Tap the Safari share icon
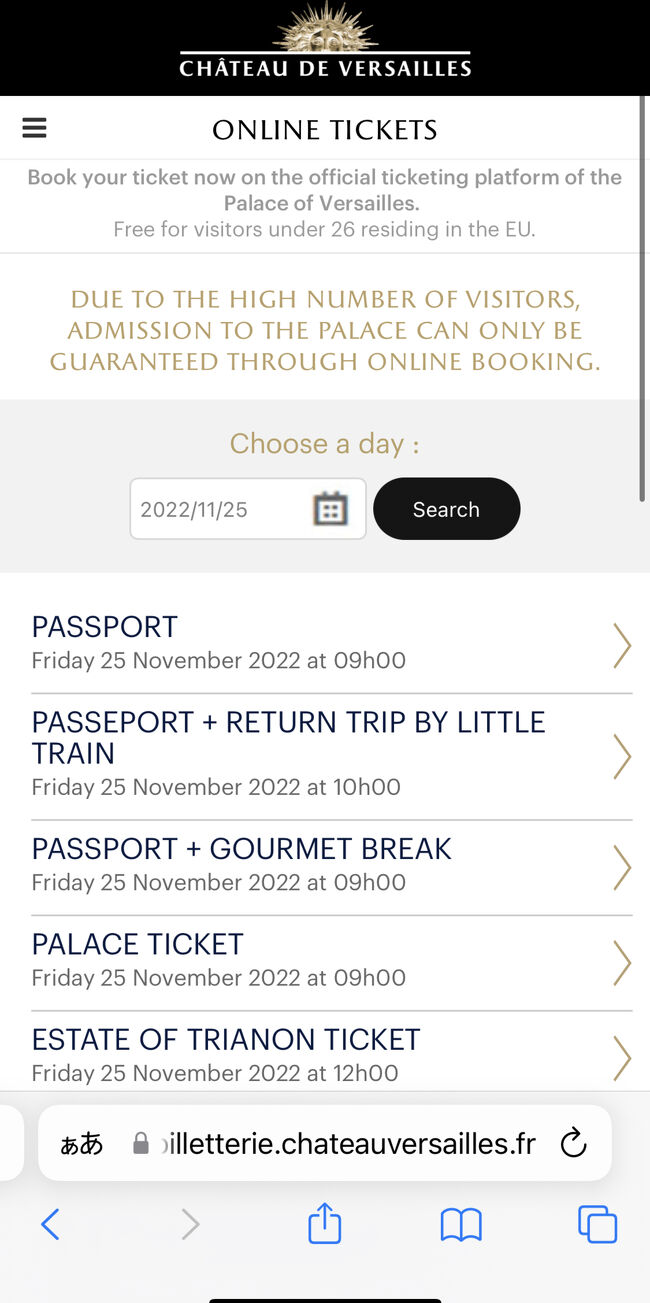 (325, 1223)
